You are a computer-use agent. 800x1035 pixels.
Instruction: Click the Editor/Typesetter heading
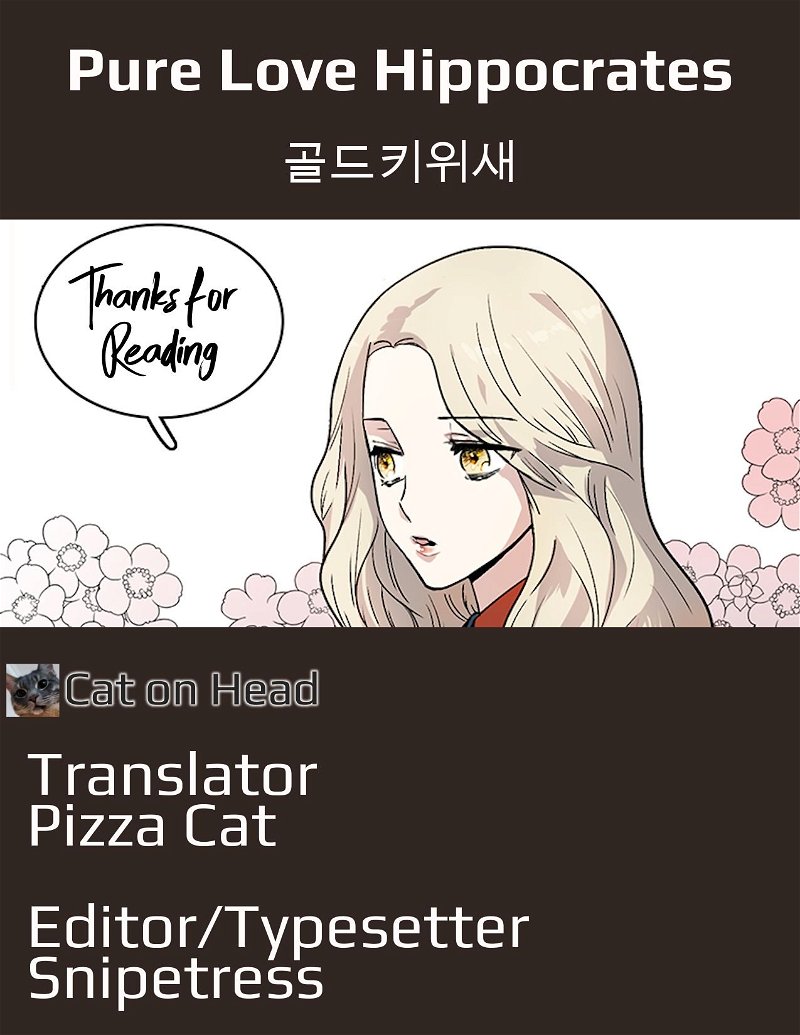coord(279,927)
